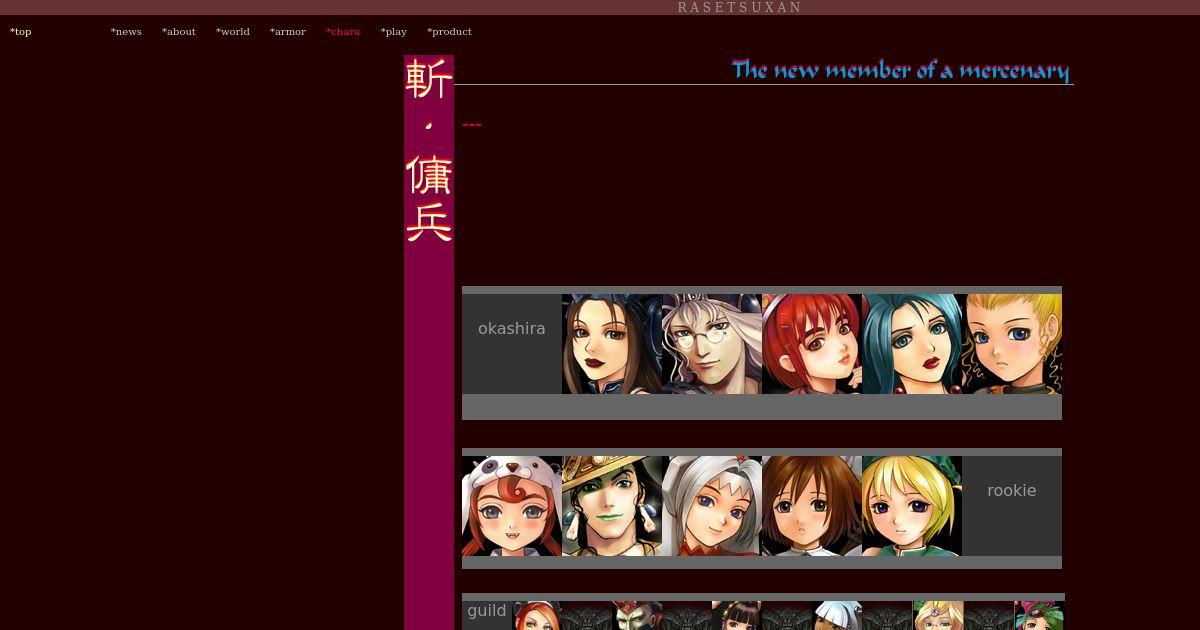1200x630 pixels.
Task: Select the grey-haired man with glasses portrait
Action: click(712, 344)
